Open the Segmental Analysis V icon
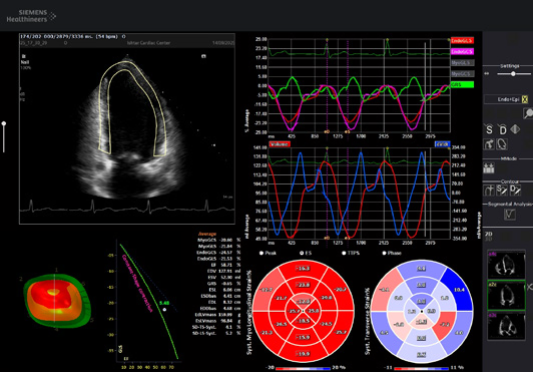This screenshot has height=372, width=533. (510, 214)
